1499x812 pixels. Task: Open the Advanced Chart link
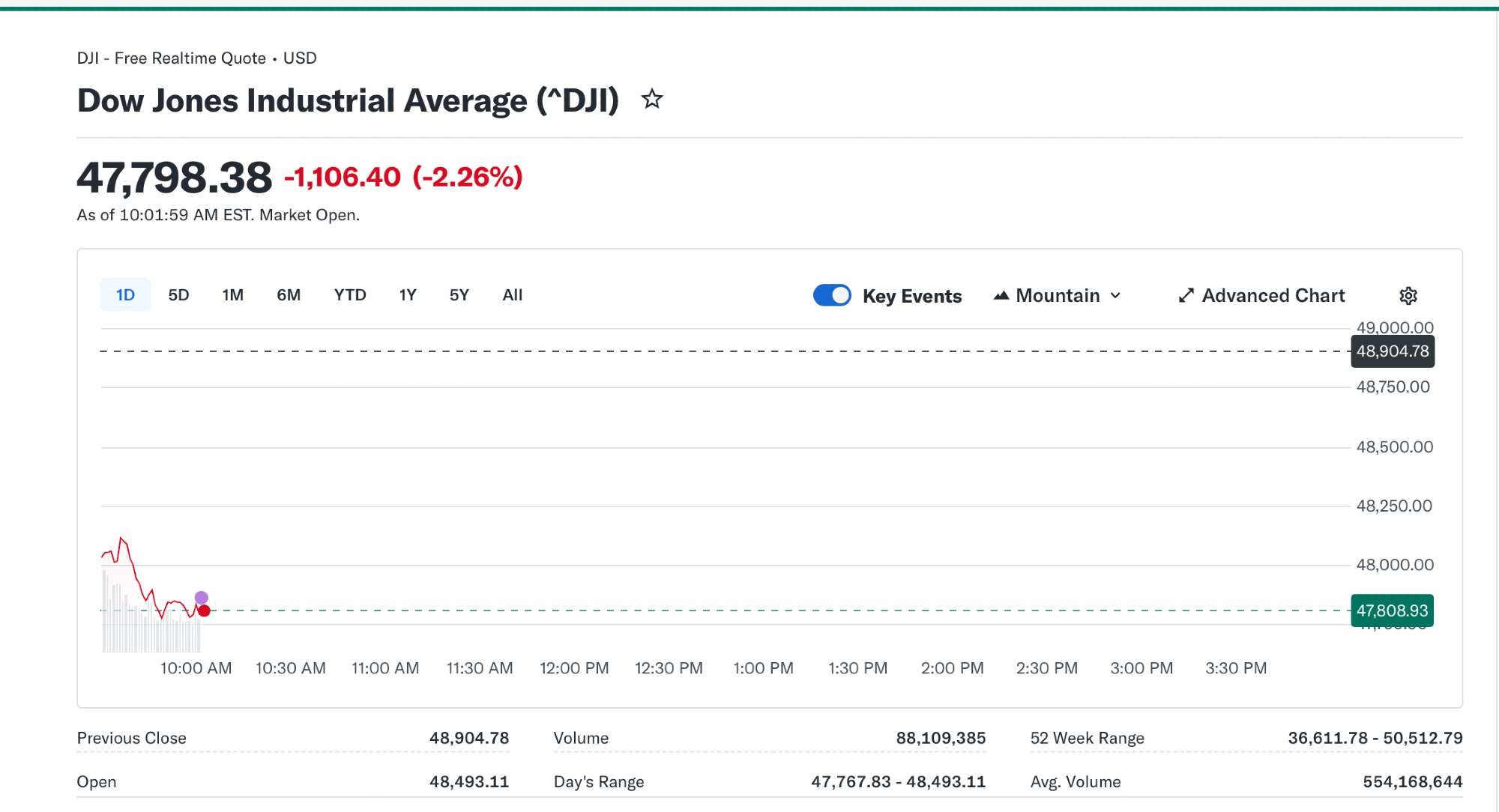point(1273,296)
